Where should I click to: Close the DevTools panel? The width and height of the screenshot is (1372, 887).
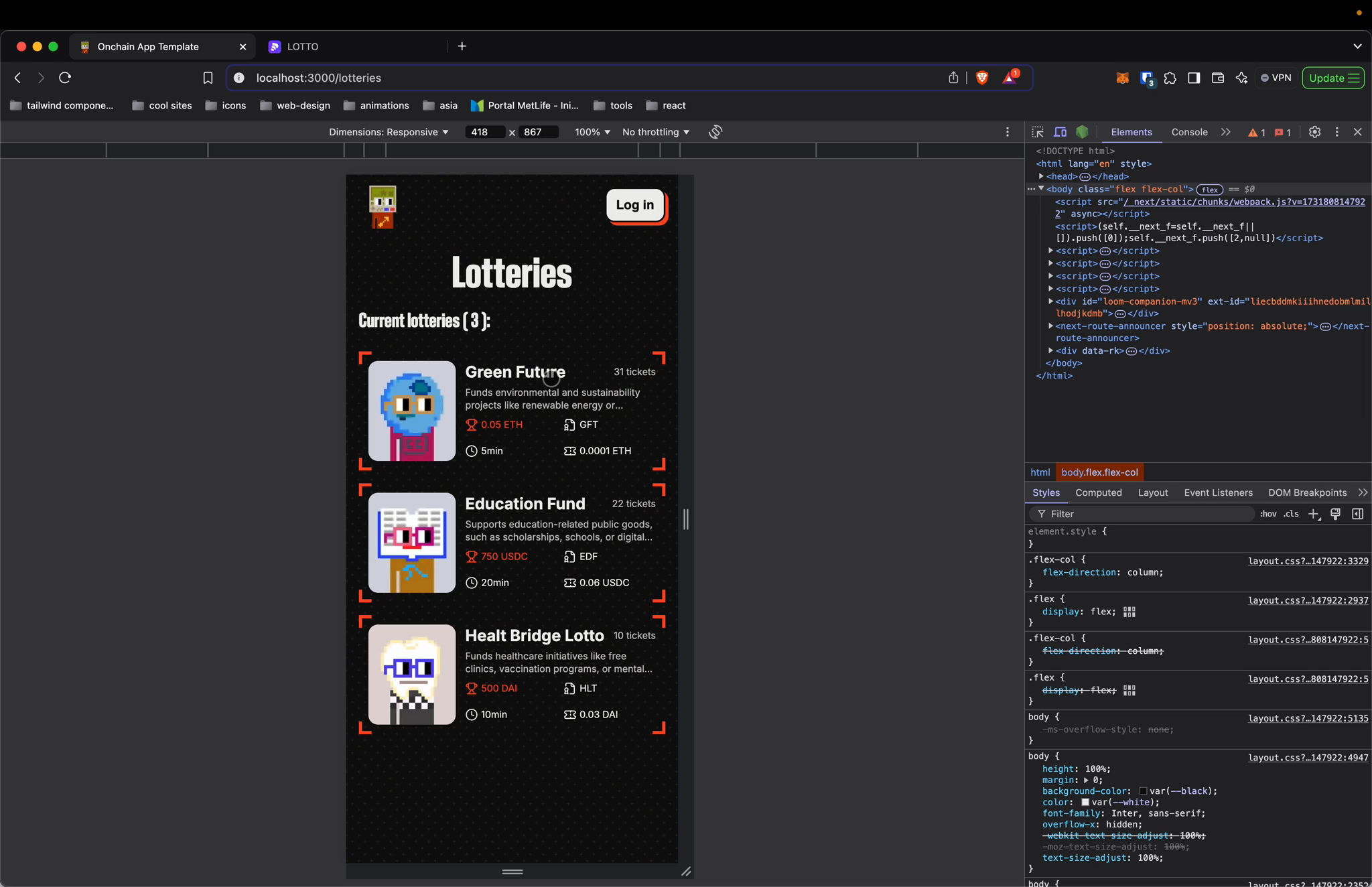(x=1358, y=132)
